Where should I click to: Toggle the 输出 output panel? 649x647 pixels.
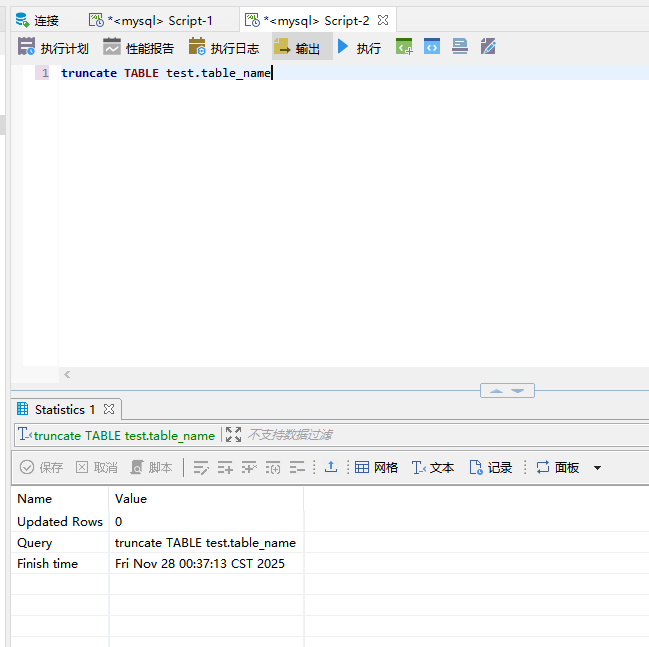[297, 47]
